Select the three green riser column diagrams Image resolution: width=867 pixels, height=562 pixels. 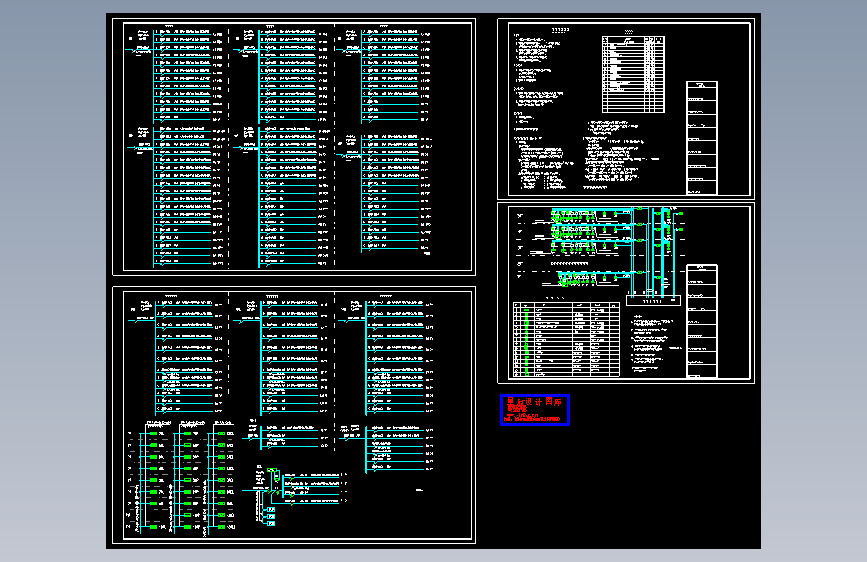tap(181, 478)
